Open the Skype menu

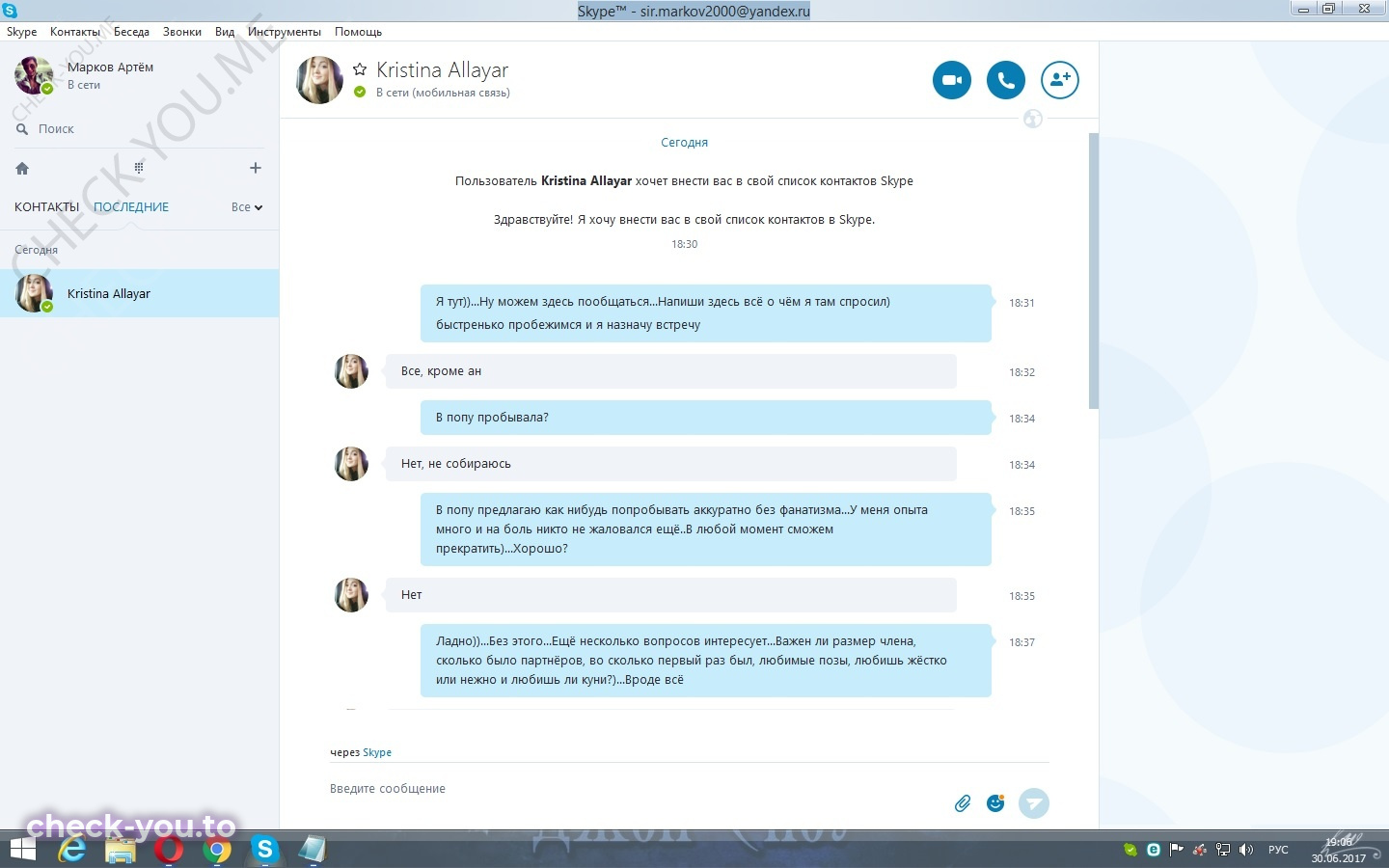(x=21, y=32)
